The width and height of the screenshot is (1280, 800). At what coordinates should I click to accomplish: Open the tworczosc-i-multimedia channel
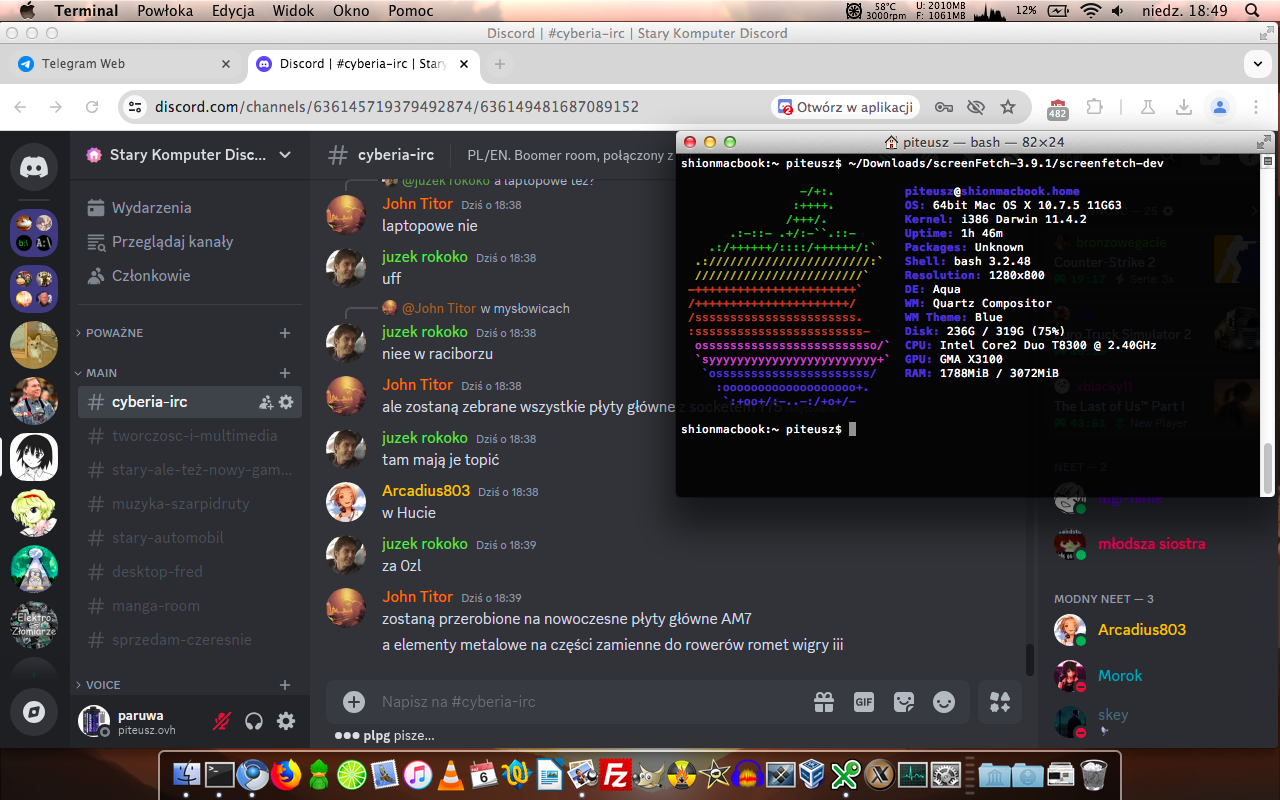coord(189,436)
